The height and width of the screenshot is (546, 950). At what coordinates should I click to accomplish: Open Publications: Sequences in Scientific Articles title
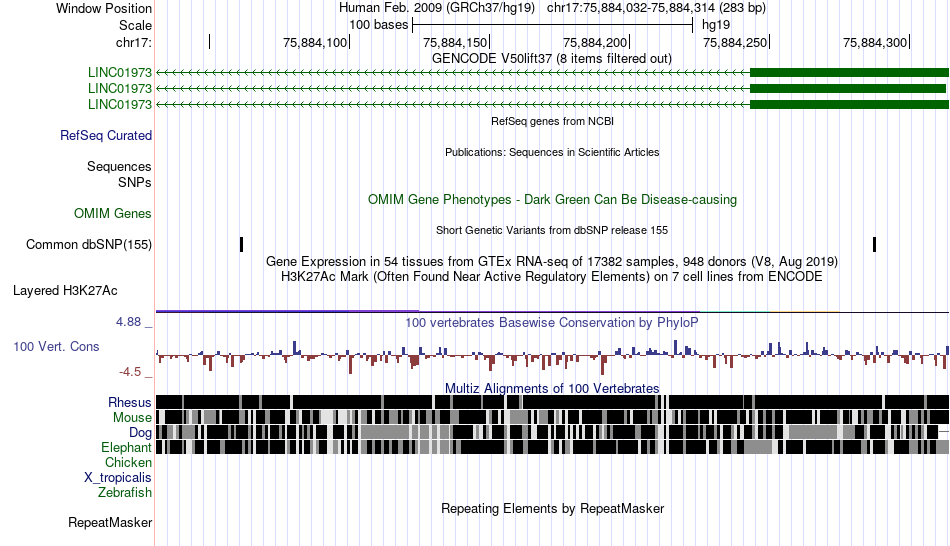pyautogui.click(x=552, y=152)
